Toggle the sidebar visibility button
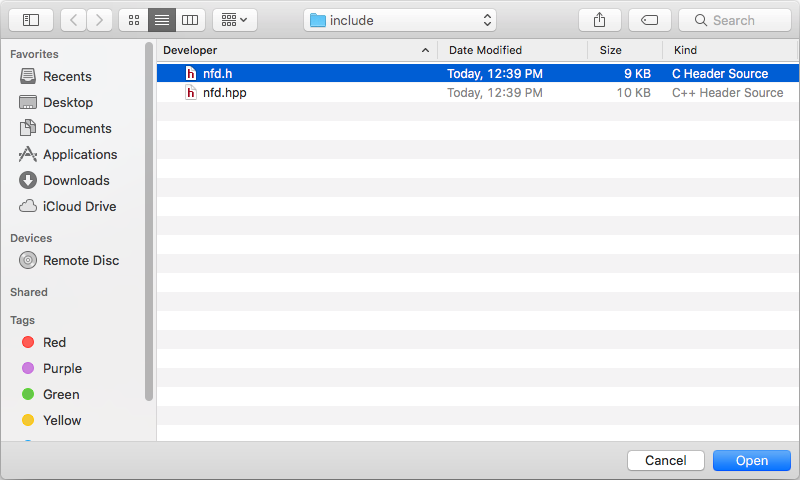The image size is (800, 480). click(x=31, y=20)
